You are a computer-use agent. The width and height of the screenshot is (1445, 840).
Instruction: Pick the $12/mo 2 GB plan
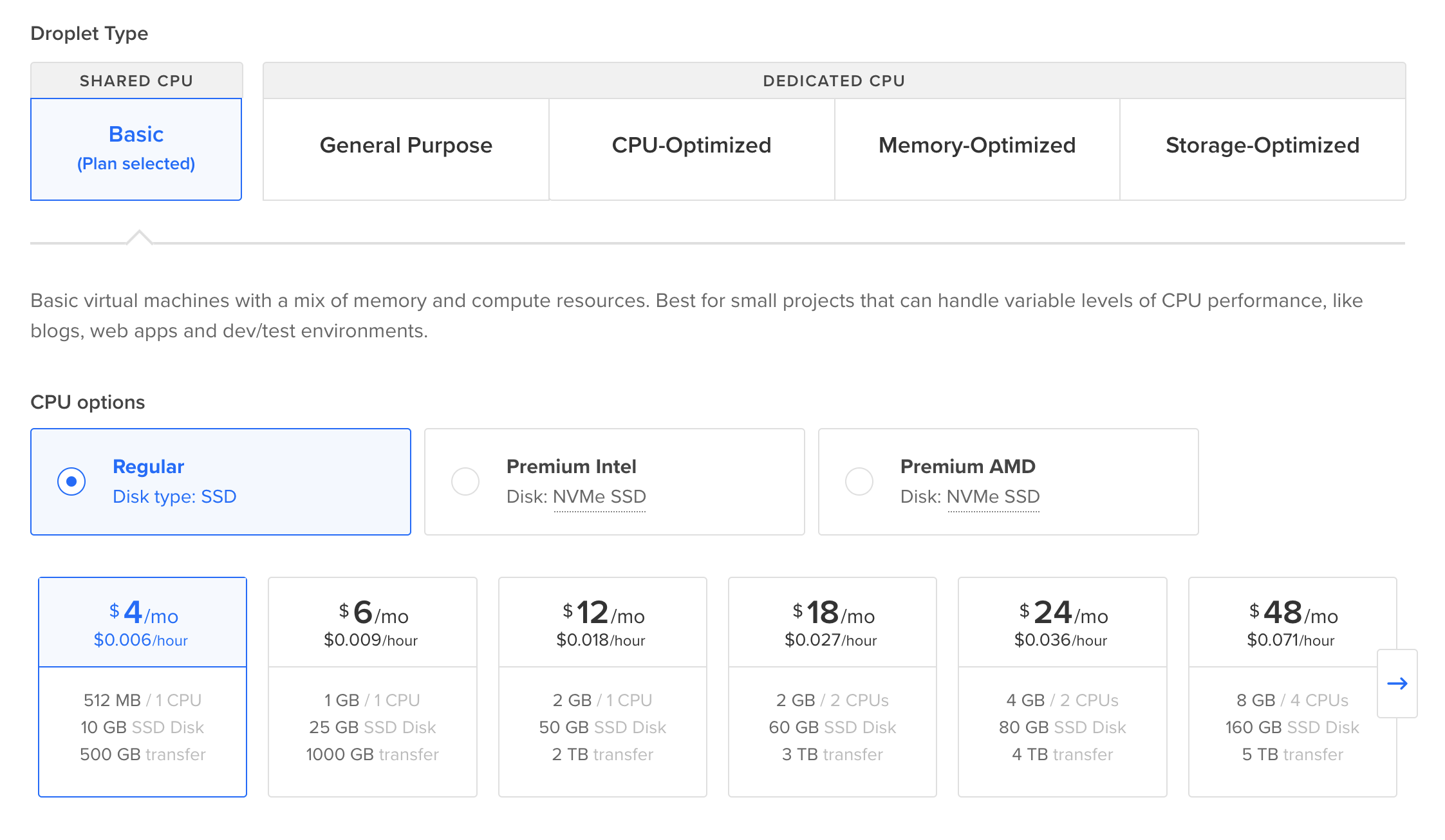602,686
